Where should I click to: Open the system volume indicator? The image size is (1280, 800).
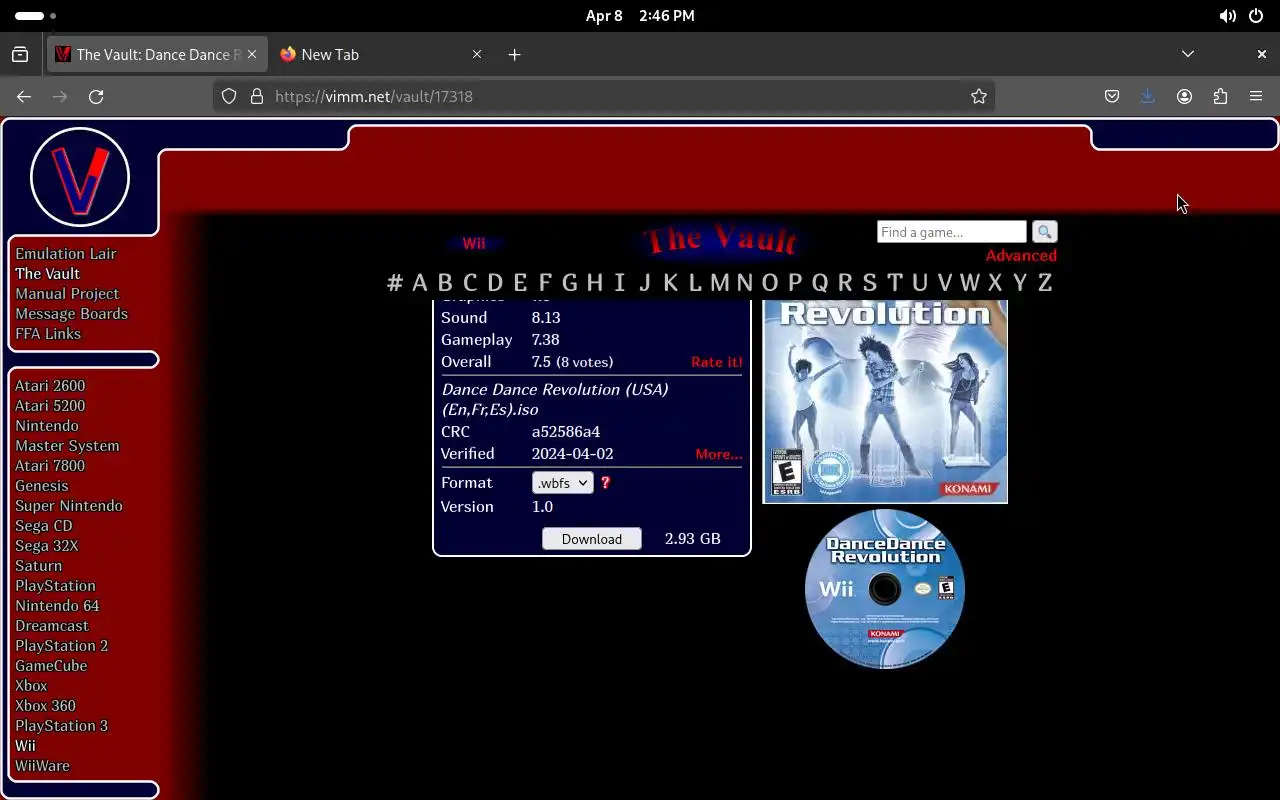pos(1227,16)
